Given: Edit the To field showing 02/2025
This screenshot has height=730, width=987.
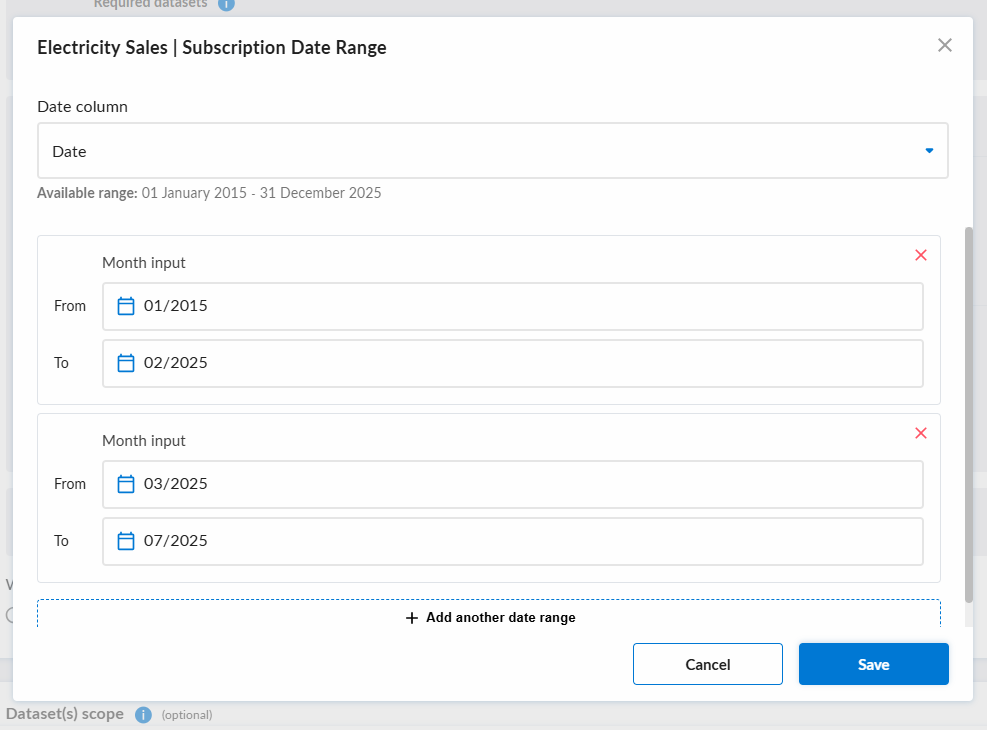Looking at the screenshot, I should pos(512,364).
